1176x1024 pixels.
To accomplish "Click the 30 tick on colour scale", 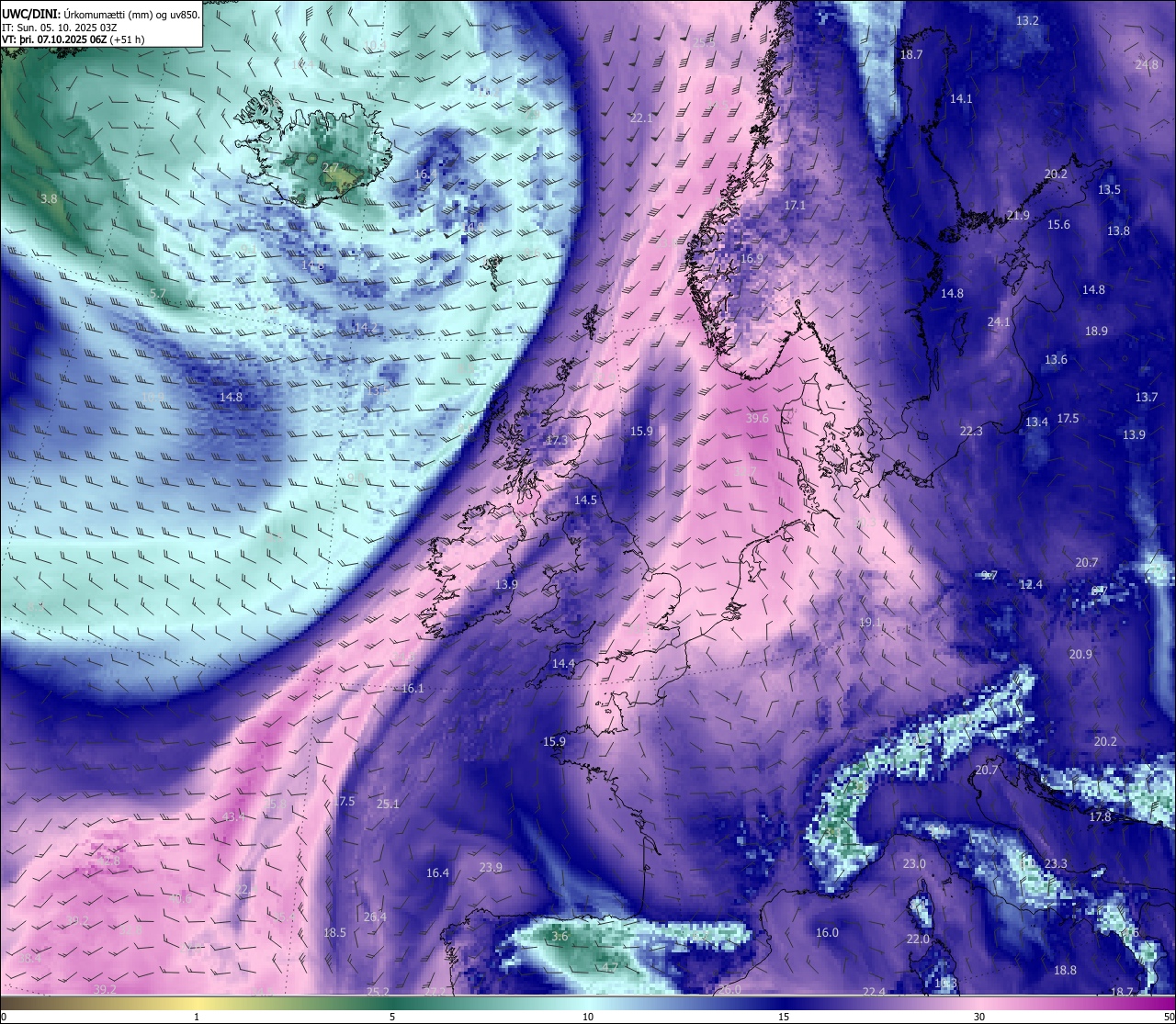I will [x=979, y=1017].
